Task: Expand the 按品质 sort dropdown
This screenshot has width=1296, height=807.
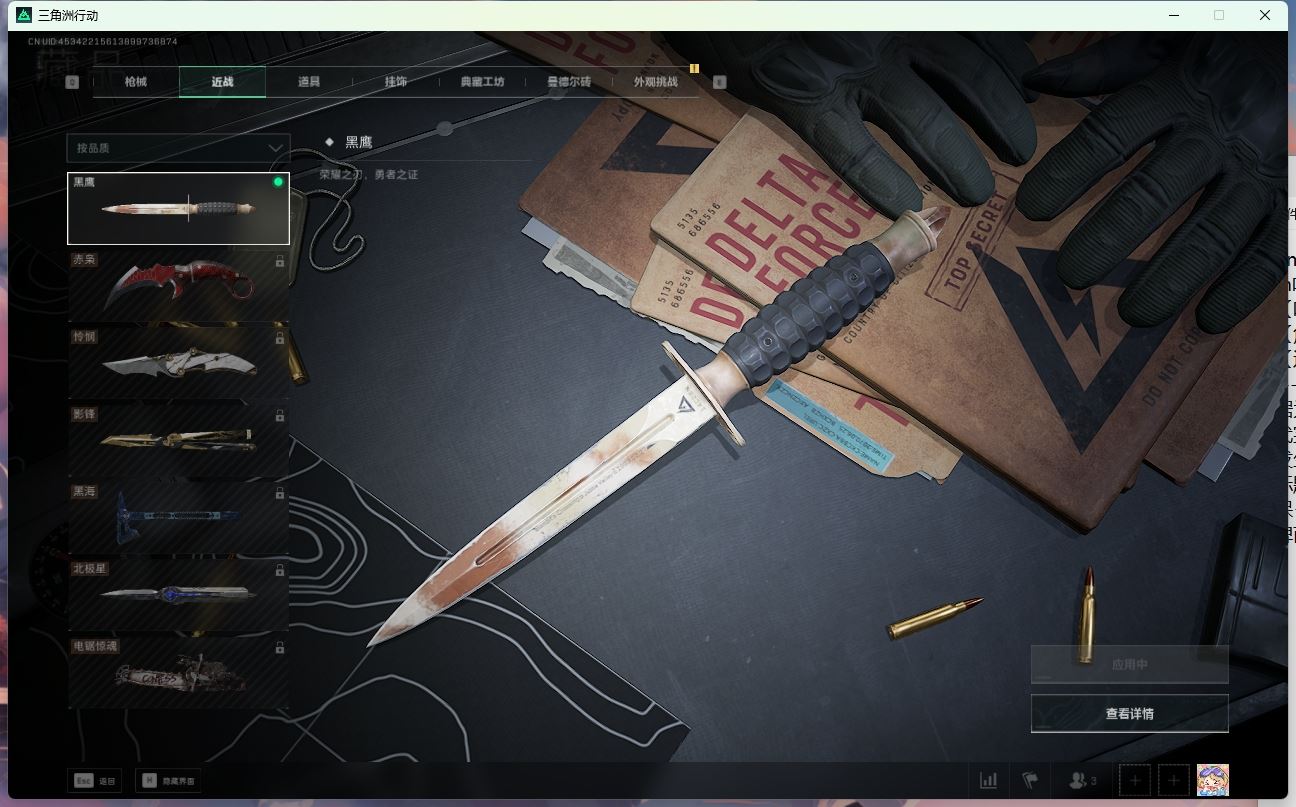Action: [178, 148]
